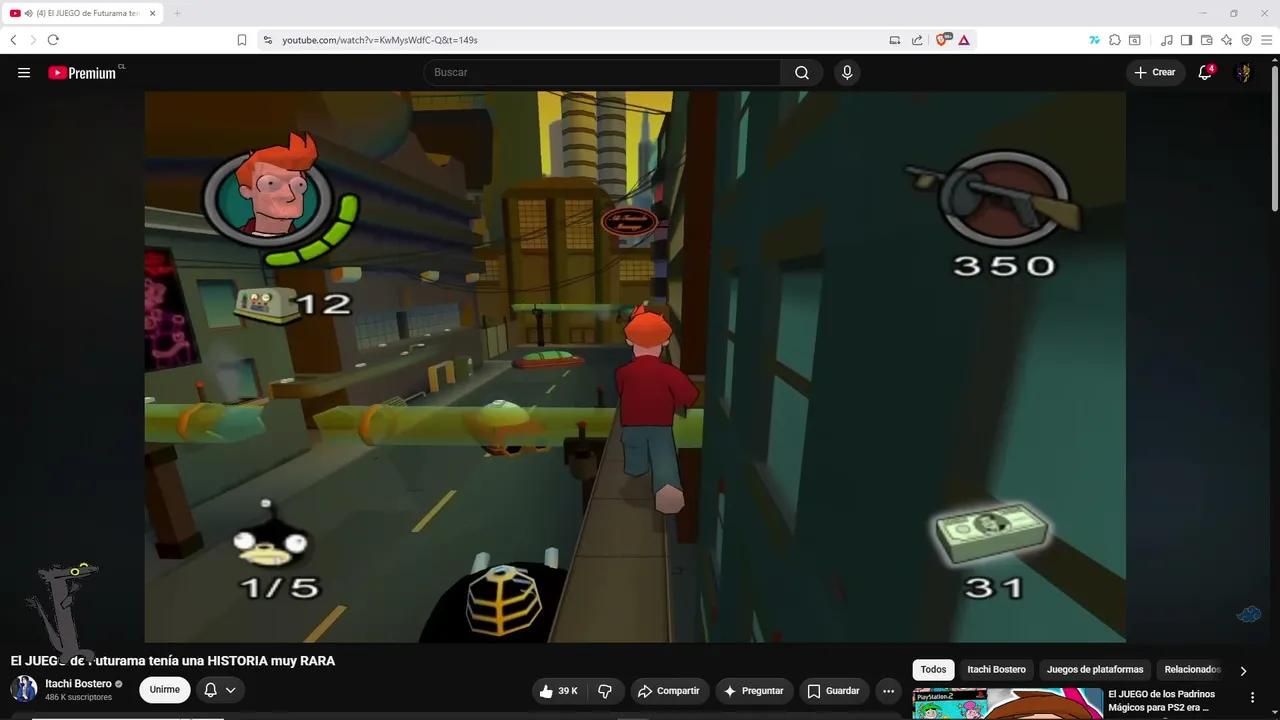1280x720 pixels.
Task: Click the translate extension icon
Action: [1095, 40]
